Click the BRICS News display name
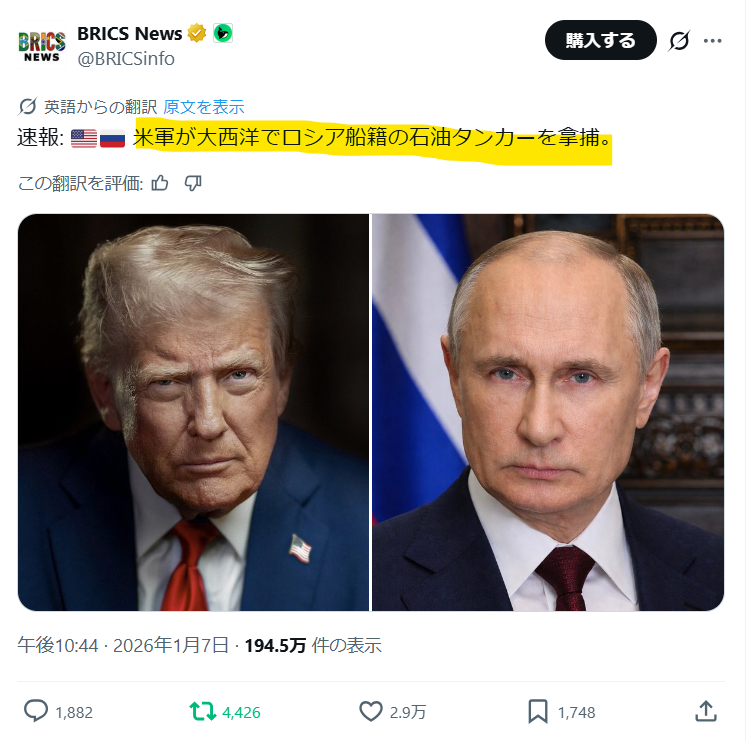The width and height of the screenshot is (746, 741). [x=129, y=33]
